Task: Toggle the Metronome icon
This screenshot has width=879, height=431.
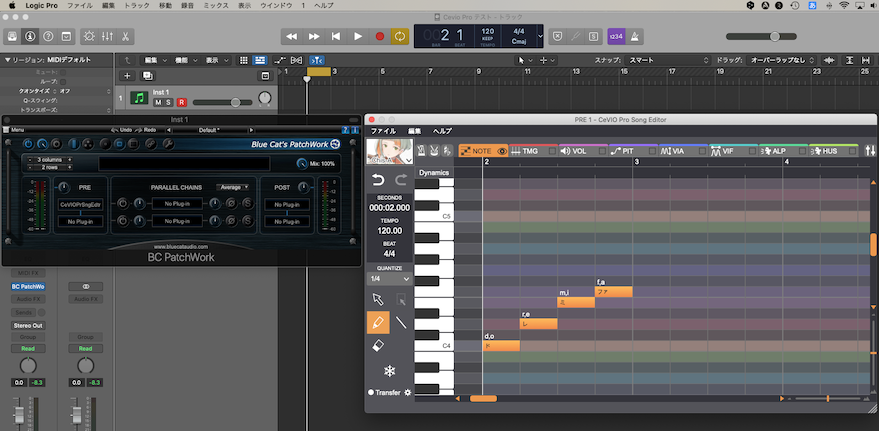Action: pyautogui.click(x=635, y=36)
